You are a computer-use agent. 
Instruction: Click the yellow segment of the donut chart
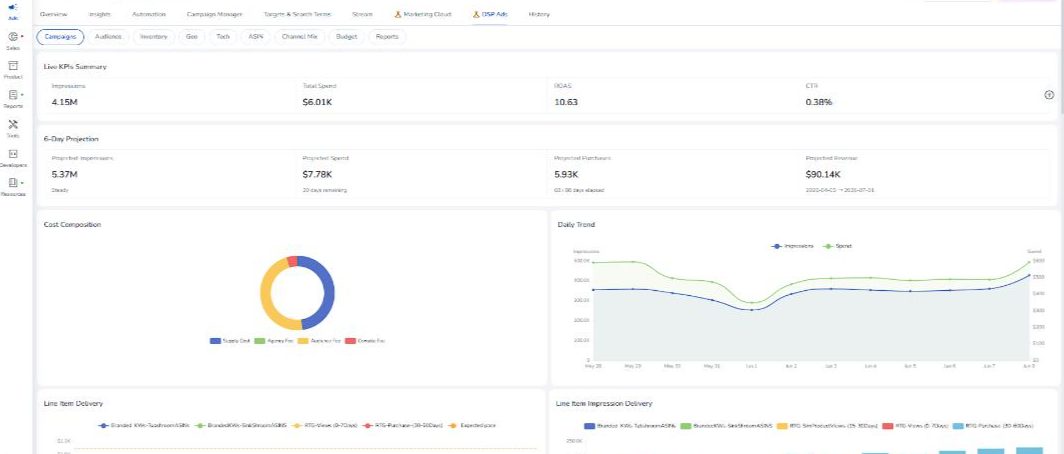click(267, 295)
